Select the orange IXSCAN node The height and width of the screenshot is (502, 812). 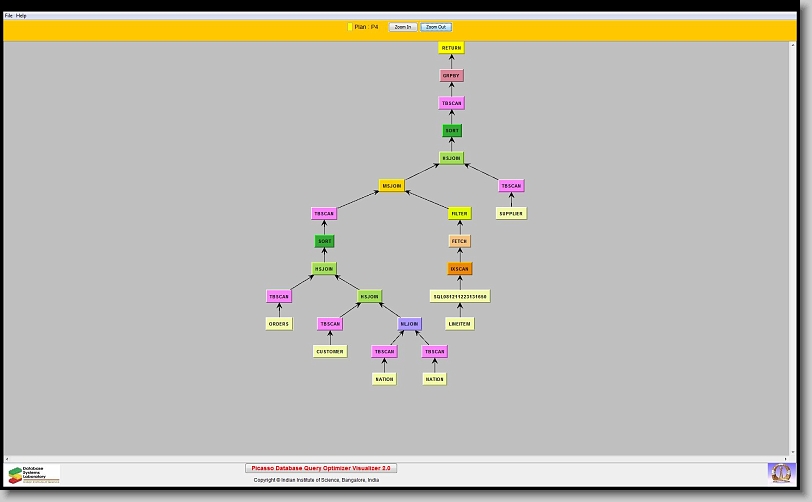tap(459, 269)
